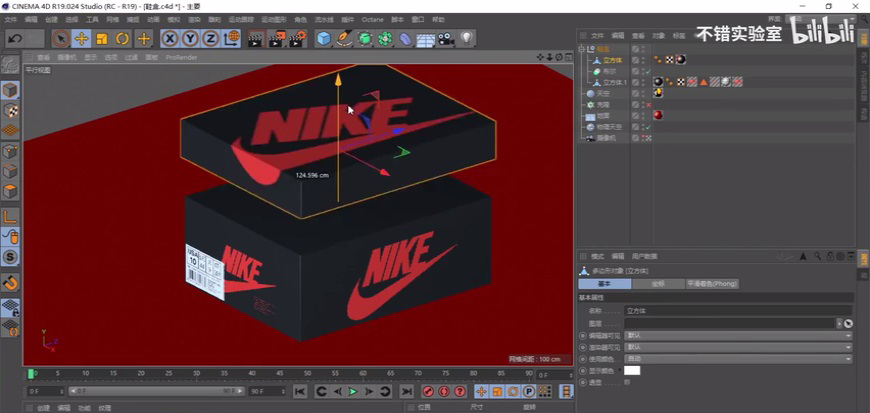Open the 渲染 menu in the main menu bar

(x=194, y=19)
